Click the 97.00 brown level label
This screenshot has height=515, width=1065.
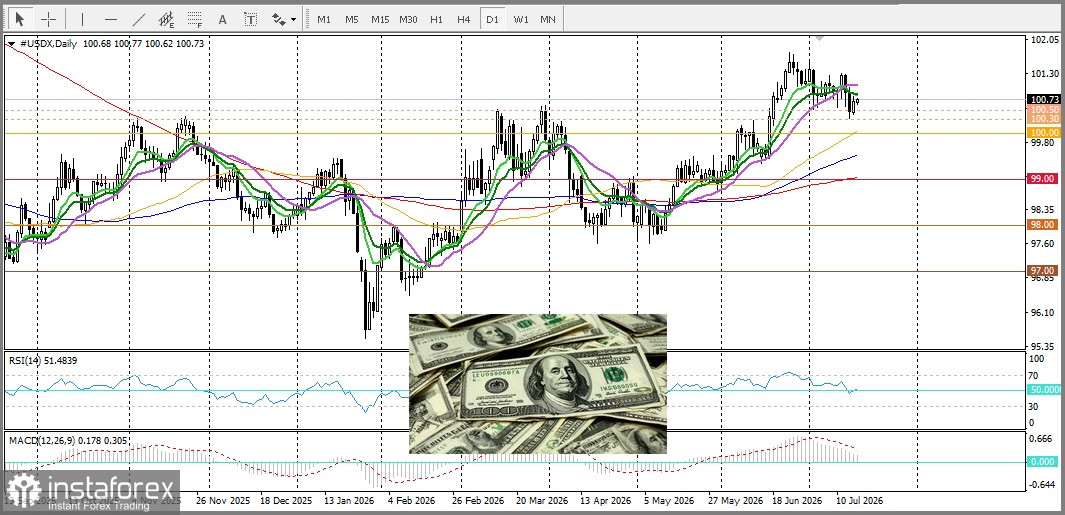click(x=1043, y=270)
